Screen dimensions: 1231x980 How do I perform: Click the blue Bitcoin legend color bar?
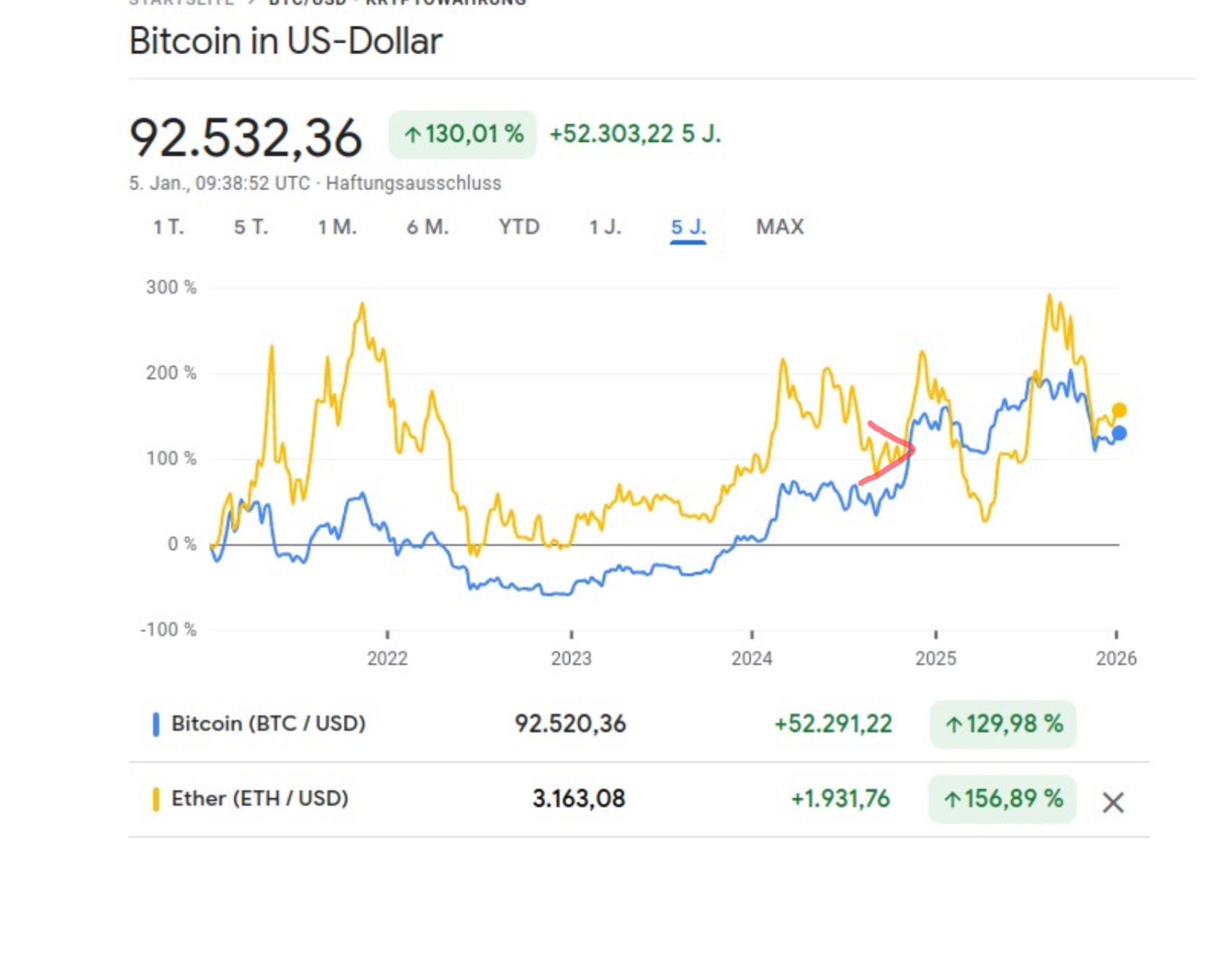tap(156, 724)
